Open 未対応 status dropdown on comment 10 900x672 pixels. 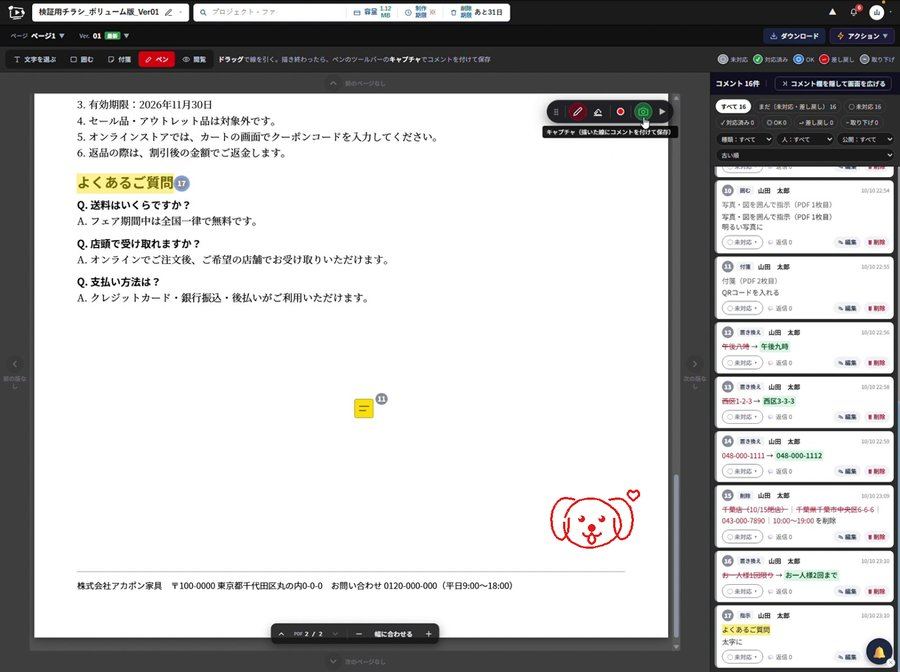point(742,242)
